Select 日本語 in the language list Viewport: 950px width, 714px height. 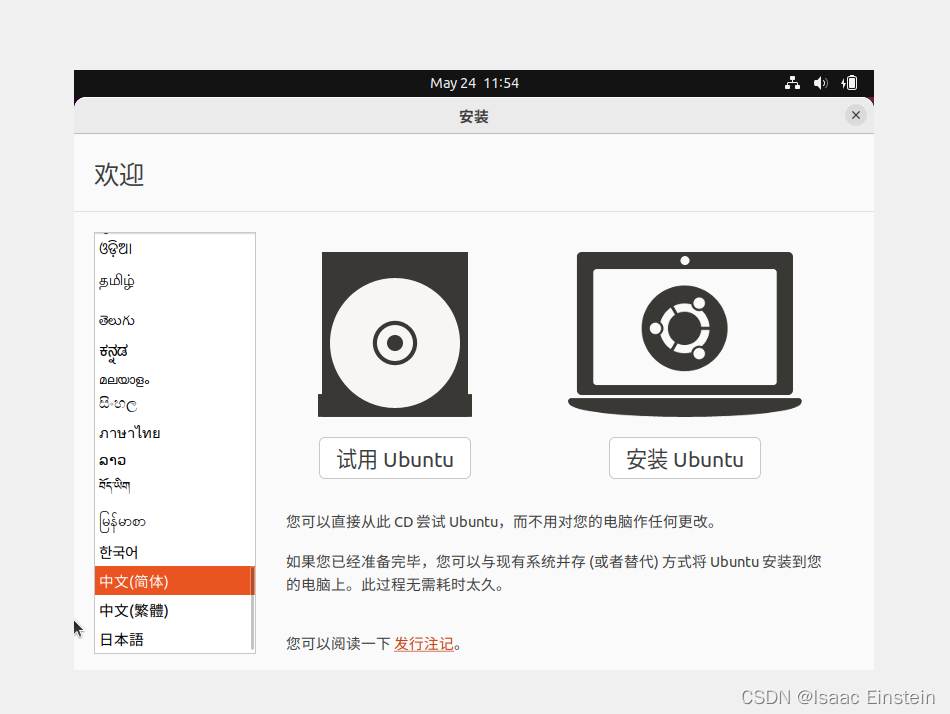point(174,639)
